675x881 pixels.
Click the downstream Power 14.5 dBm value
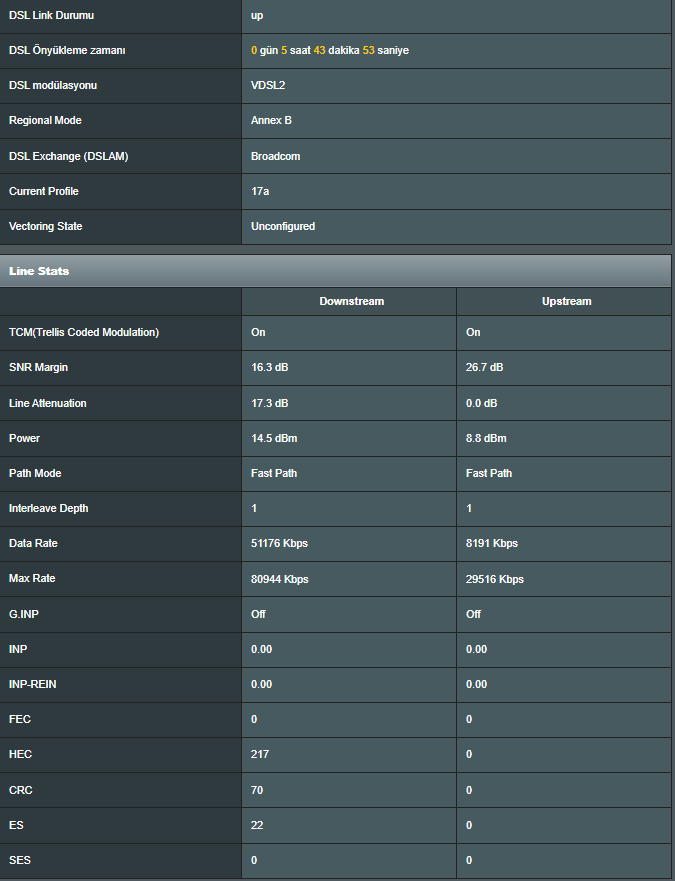(273, 438)
